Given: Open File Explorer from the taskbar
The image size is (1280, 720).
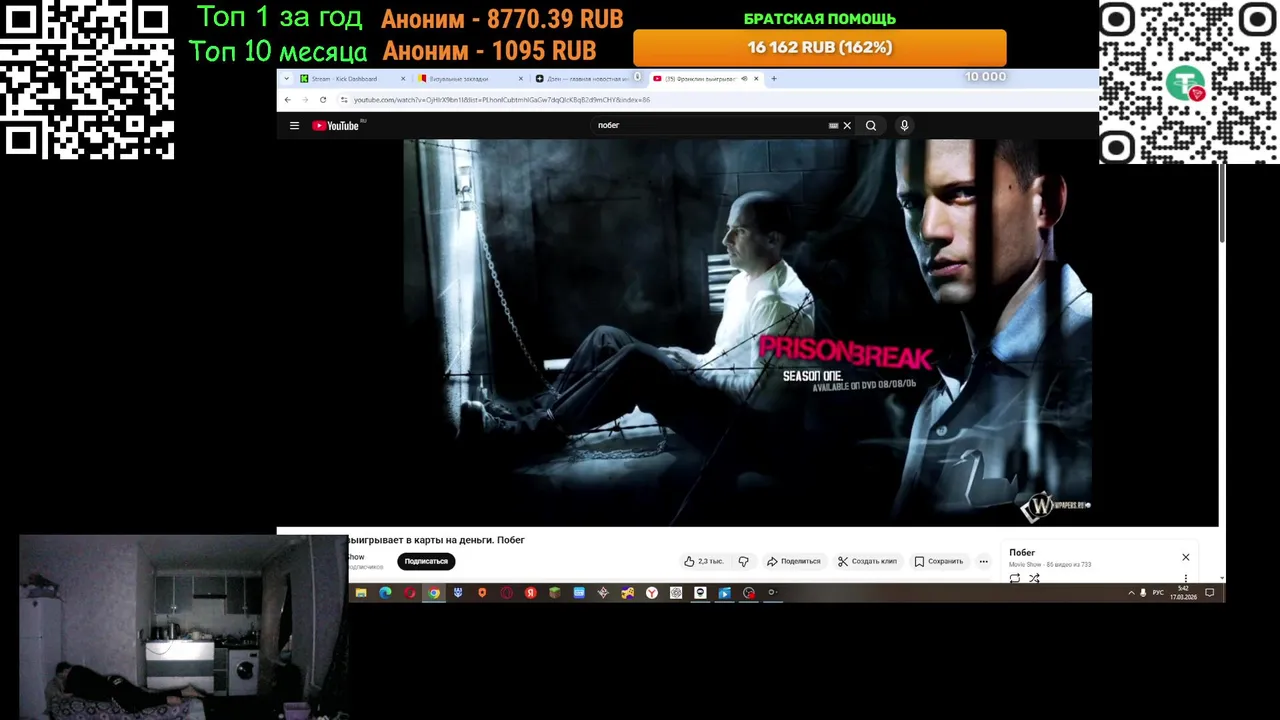Looking at the screenshot, I should (x=361, y=593).
